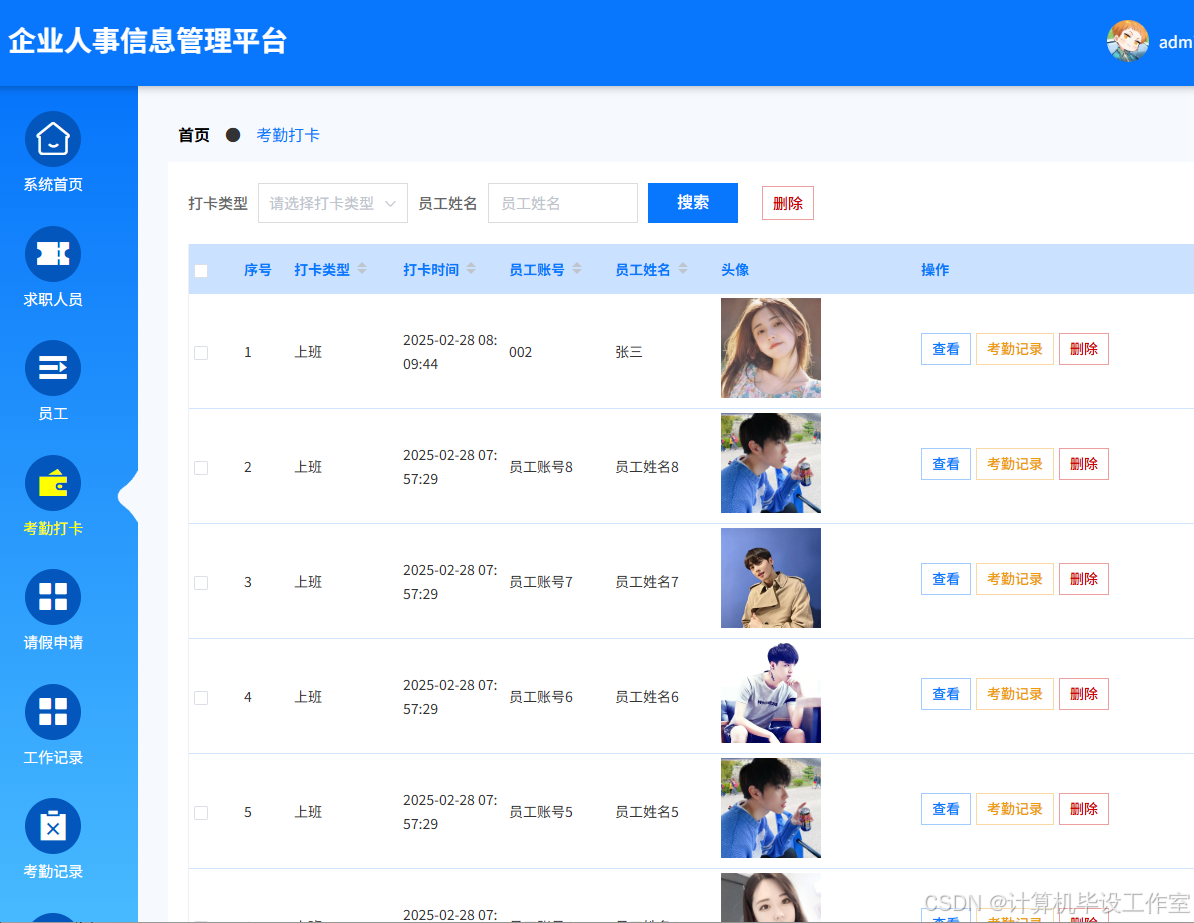Viewport: 1194px width, 923px height.
Task: Go to 请假申请 menu label
Action: [53, 643]
